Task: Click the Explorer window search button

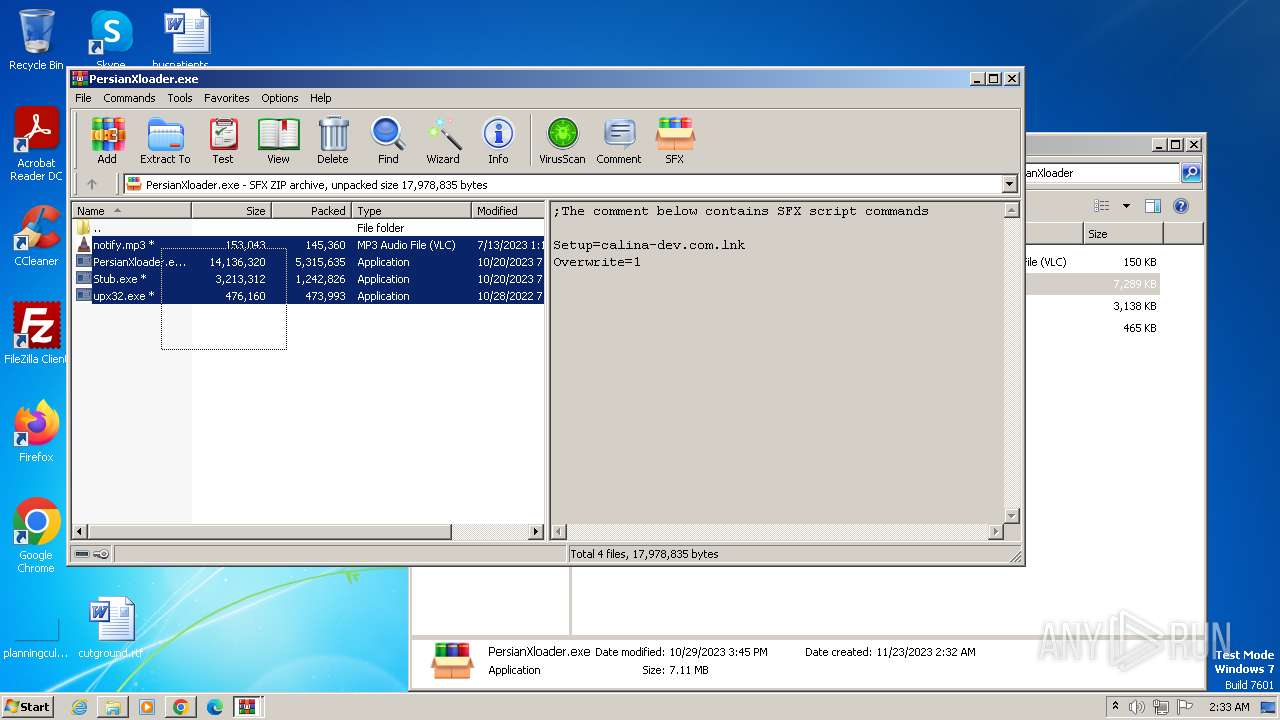Action: (1191, 173)
